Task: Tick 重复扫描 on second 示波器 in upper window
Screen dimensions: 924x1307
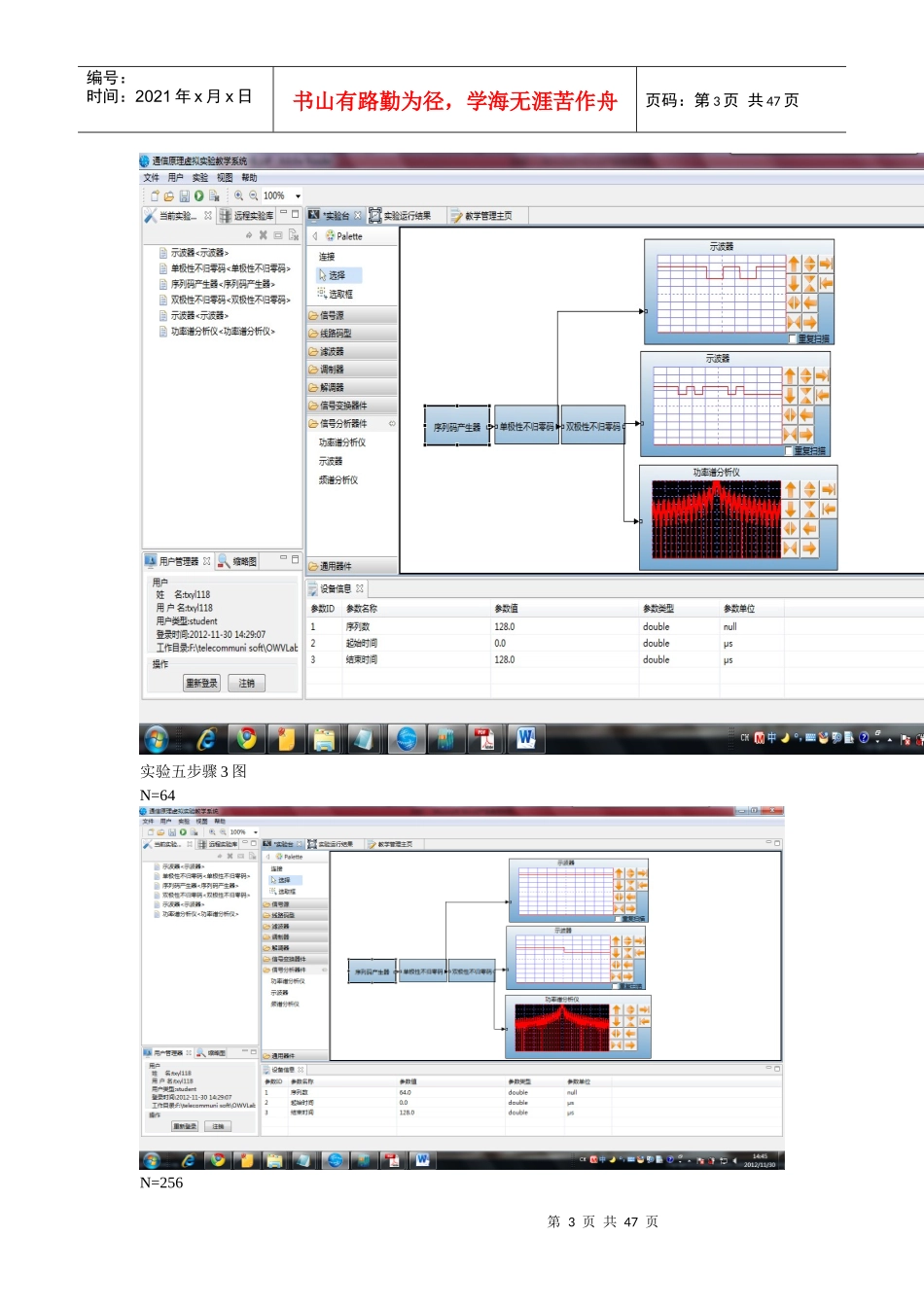Action: click(789, 450)
